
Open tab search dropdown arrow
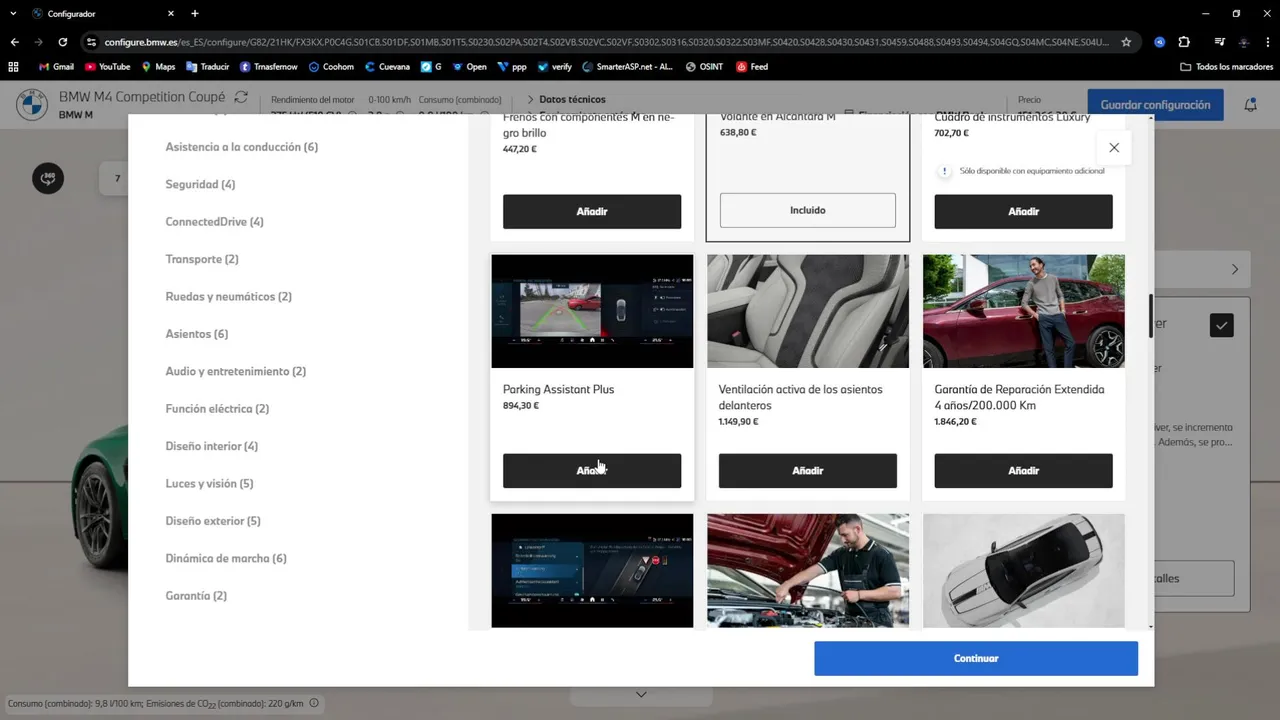[x=13, y=14]
